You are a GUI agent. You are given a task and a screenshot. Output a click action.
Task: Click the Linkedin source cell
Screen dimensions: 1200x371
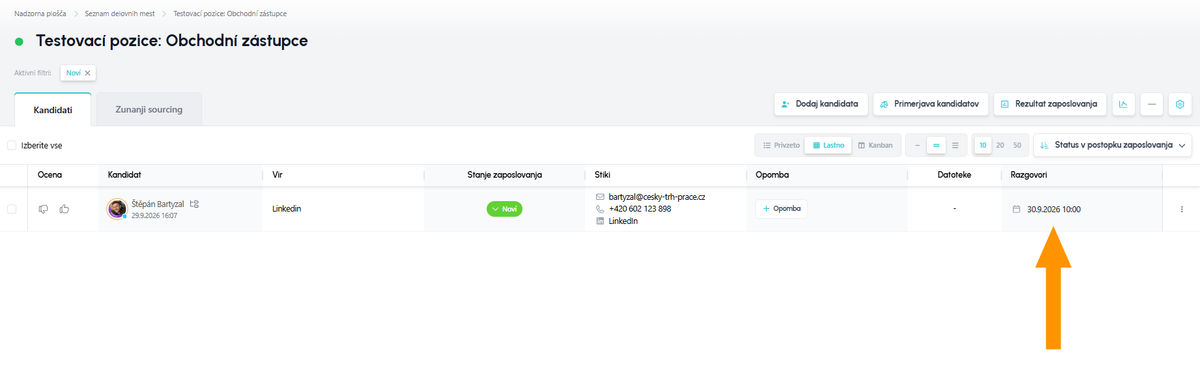pos(287,209)
